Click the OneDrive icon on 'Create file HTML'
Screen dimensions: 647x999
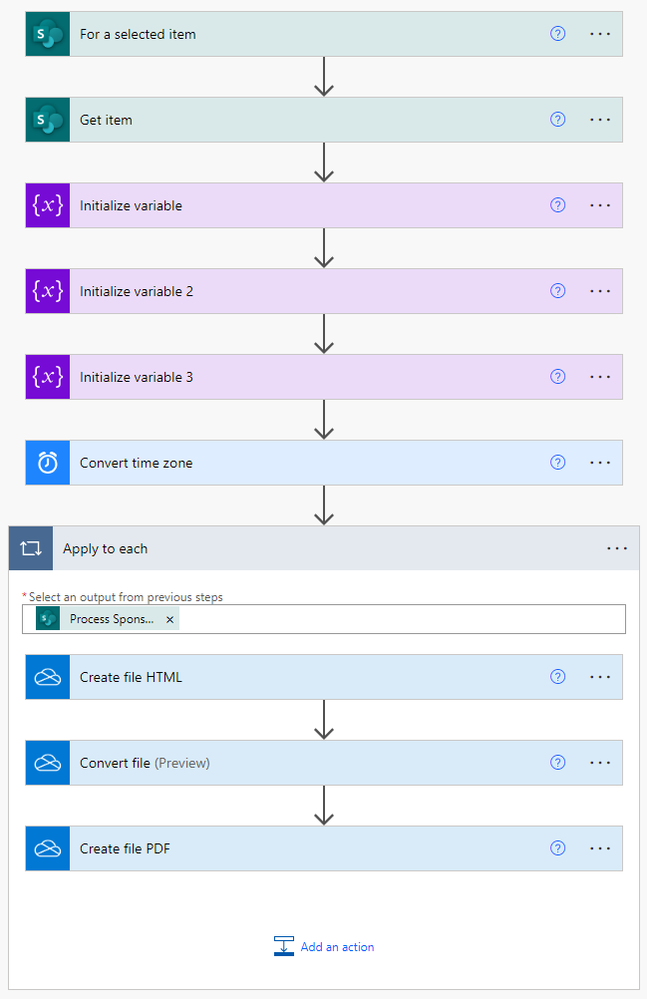pos(48,677)
